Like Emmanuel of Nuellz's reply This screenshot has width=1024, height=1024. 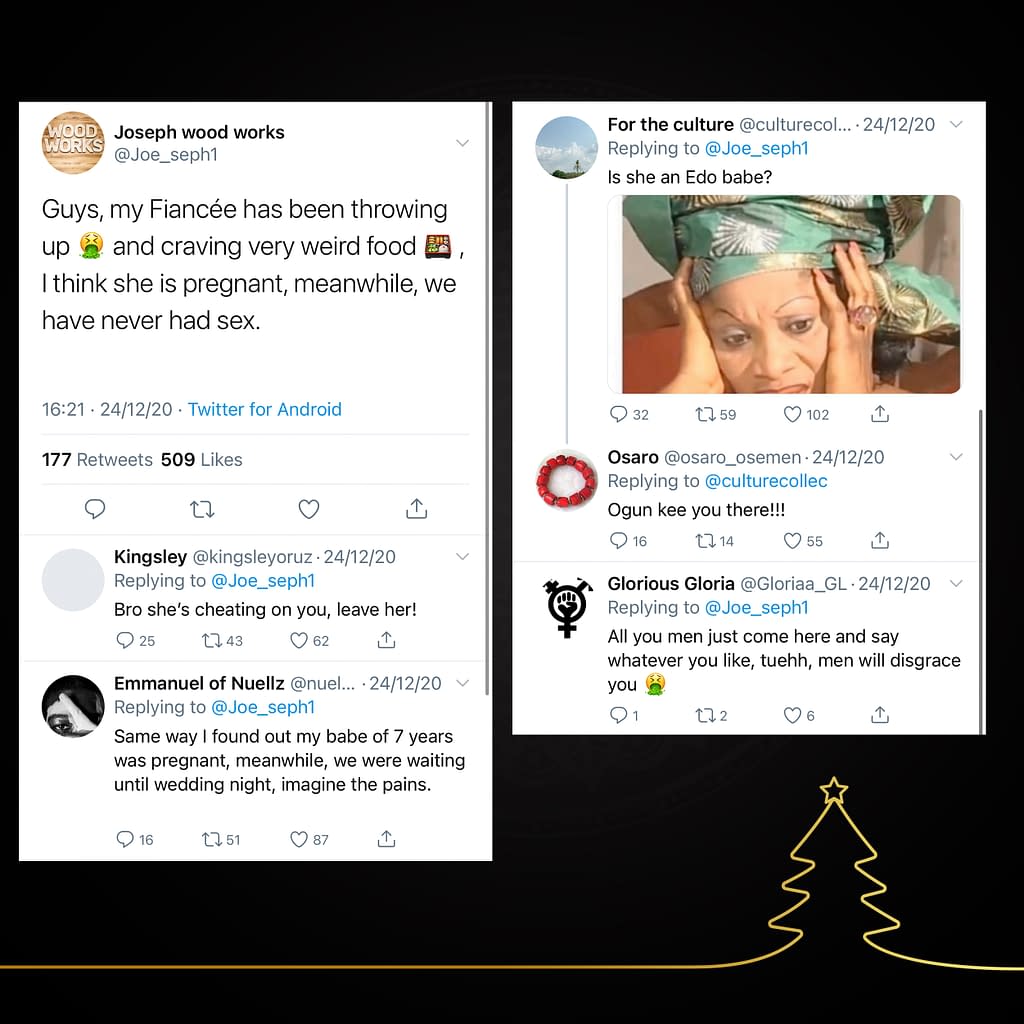[298, 839]
